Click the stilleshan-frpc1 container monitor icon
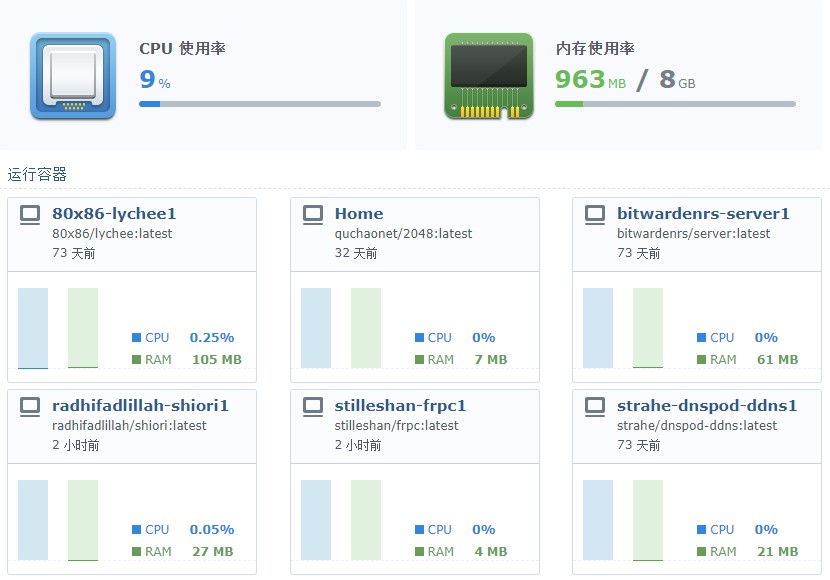The width and height of the screenshot is (830, 580). [x=313, y=405]
